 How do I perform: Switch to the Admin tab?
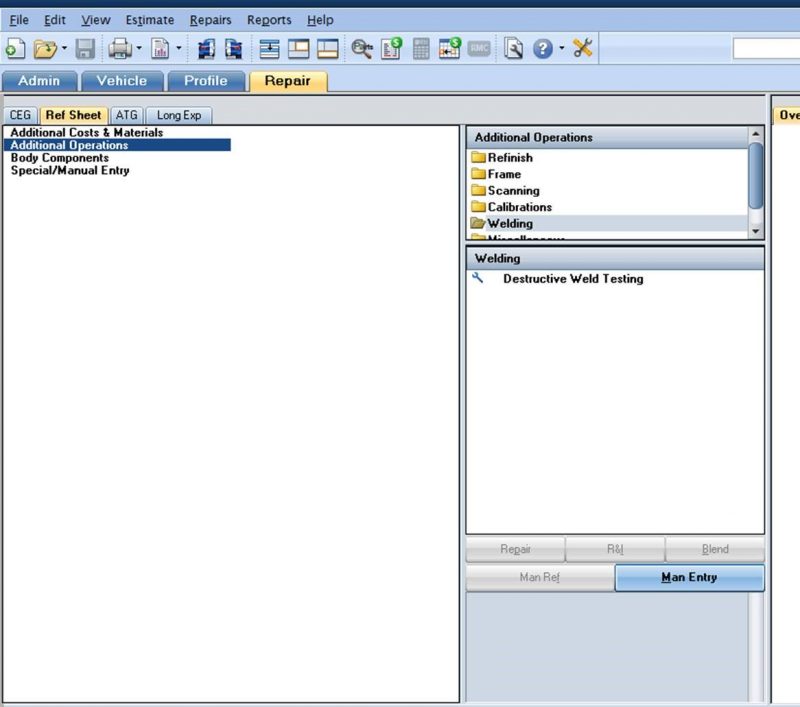point(39,81)
